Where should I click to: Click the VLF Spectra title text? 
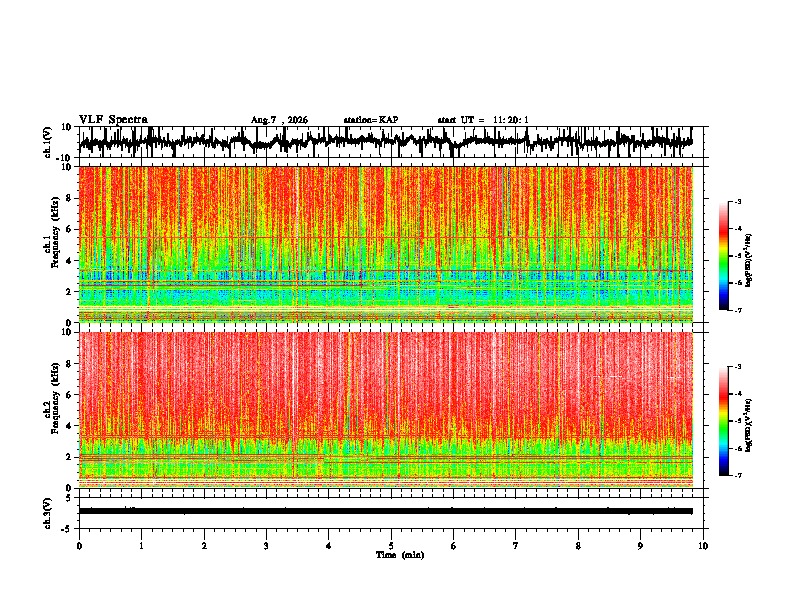pyautogui.click(x=113, y=120)
